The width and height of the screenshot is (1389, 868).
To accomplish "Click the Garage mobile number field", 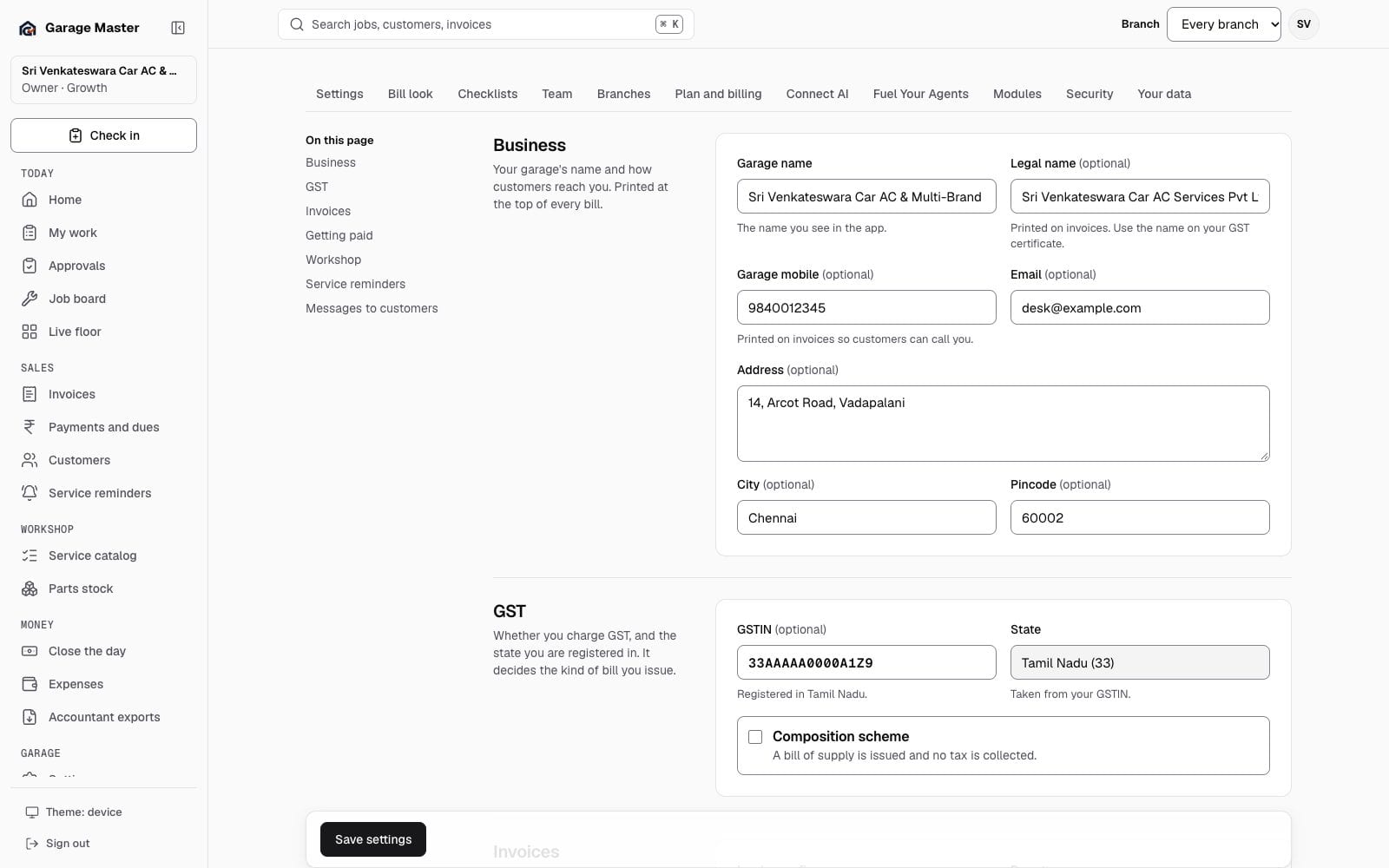I will point(866,307).
